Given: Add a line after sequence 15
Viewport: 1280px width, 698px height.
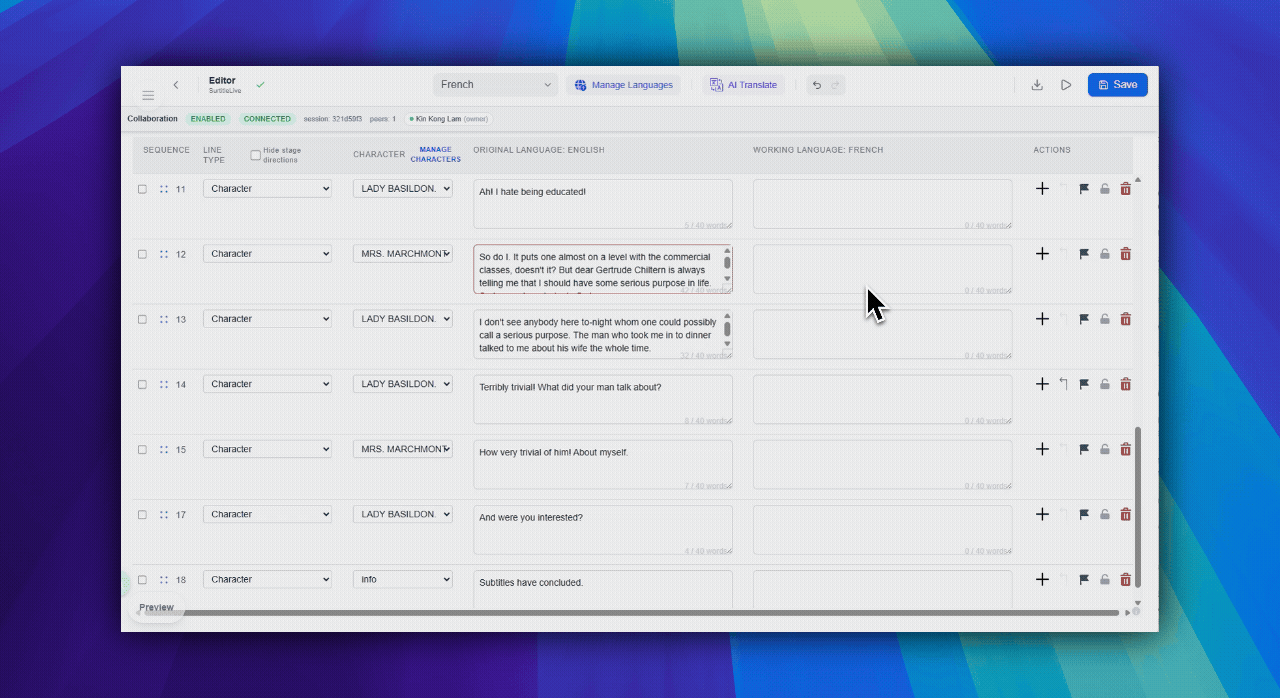Looking at the screenshot, I should click(1042, 449).
